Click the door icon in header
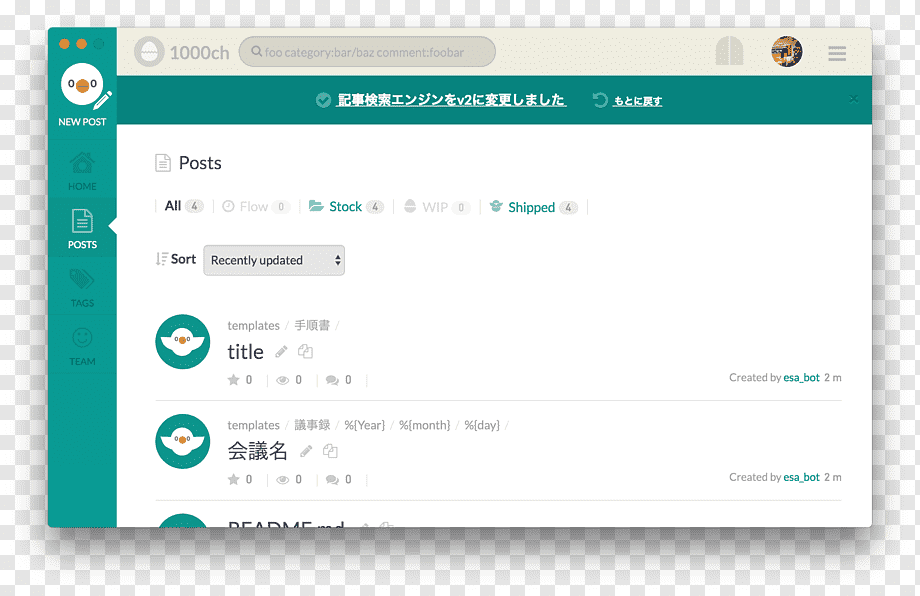The image size is (920, 596). click(729, 51)
